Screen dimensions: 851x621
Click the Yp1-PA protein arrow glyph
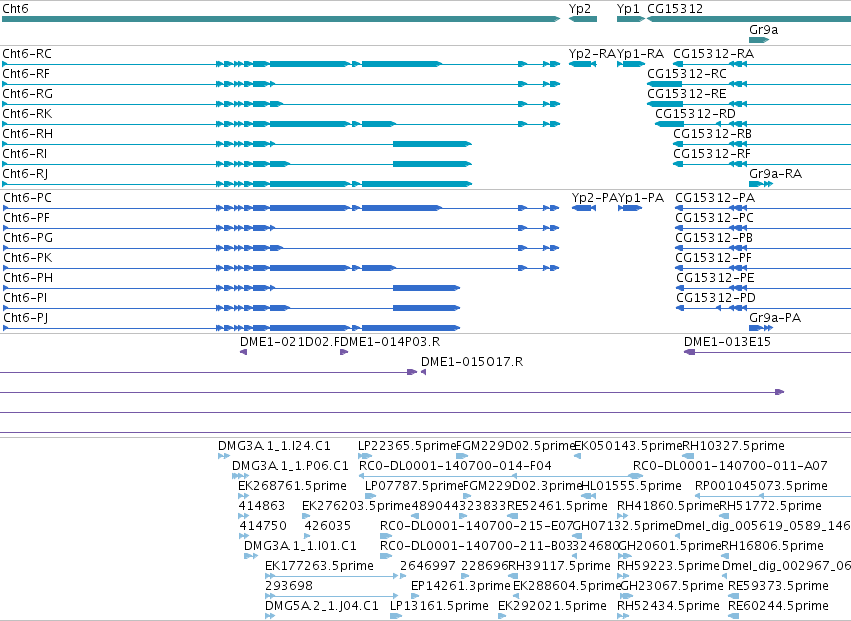pos(630,208)
